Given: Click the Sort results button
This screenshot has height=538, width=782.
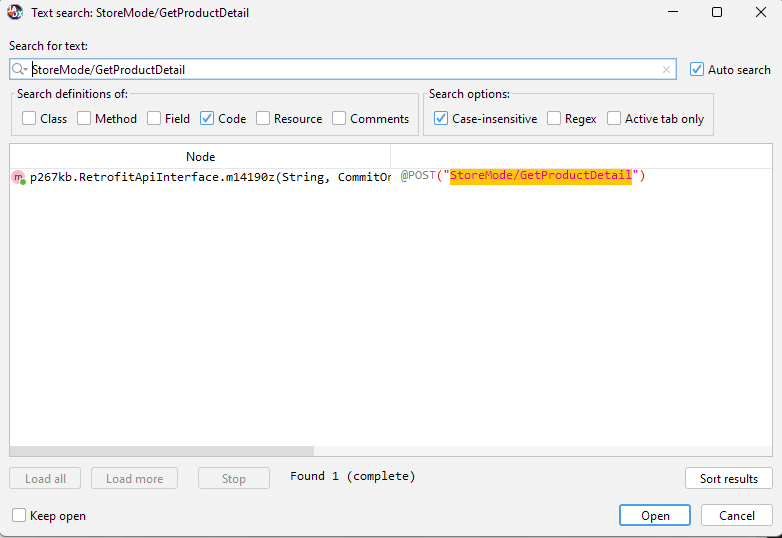Looking at the screenshot, I should [728, 478].
